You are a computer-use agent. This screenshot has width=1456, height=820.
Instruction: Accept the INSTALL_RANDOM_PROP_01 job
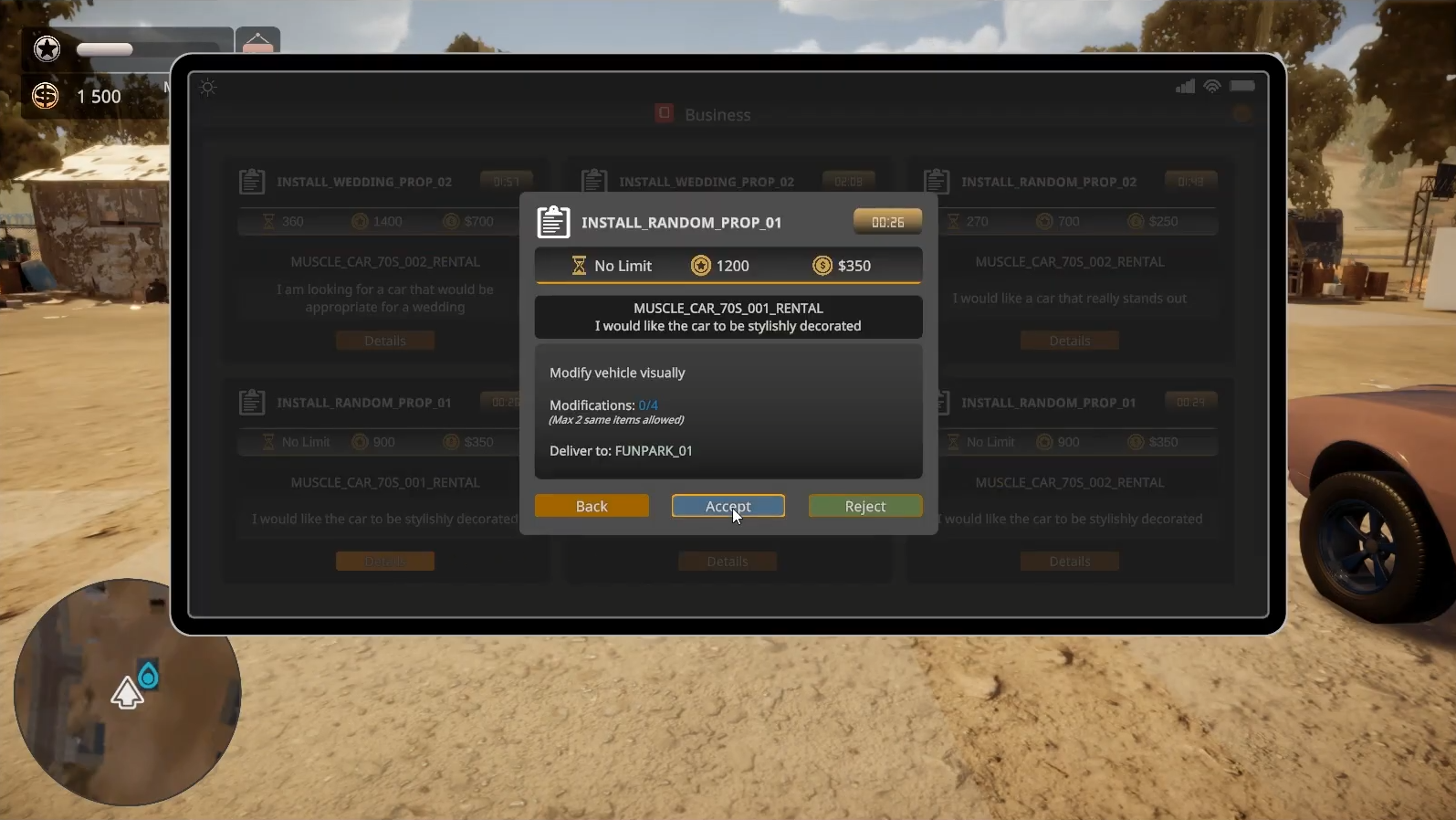(728, 506)
